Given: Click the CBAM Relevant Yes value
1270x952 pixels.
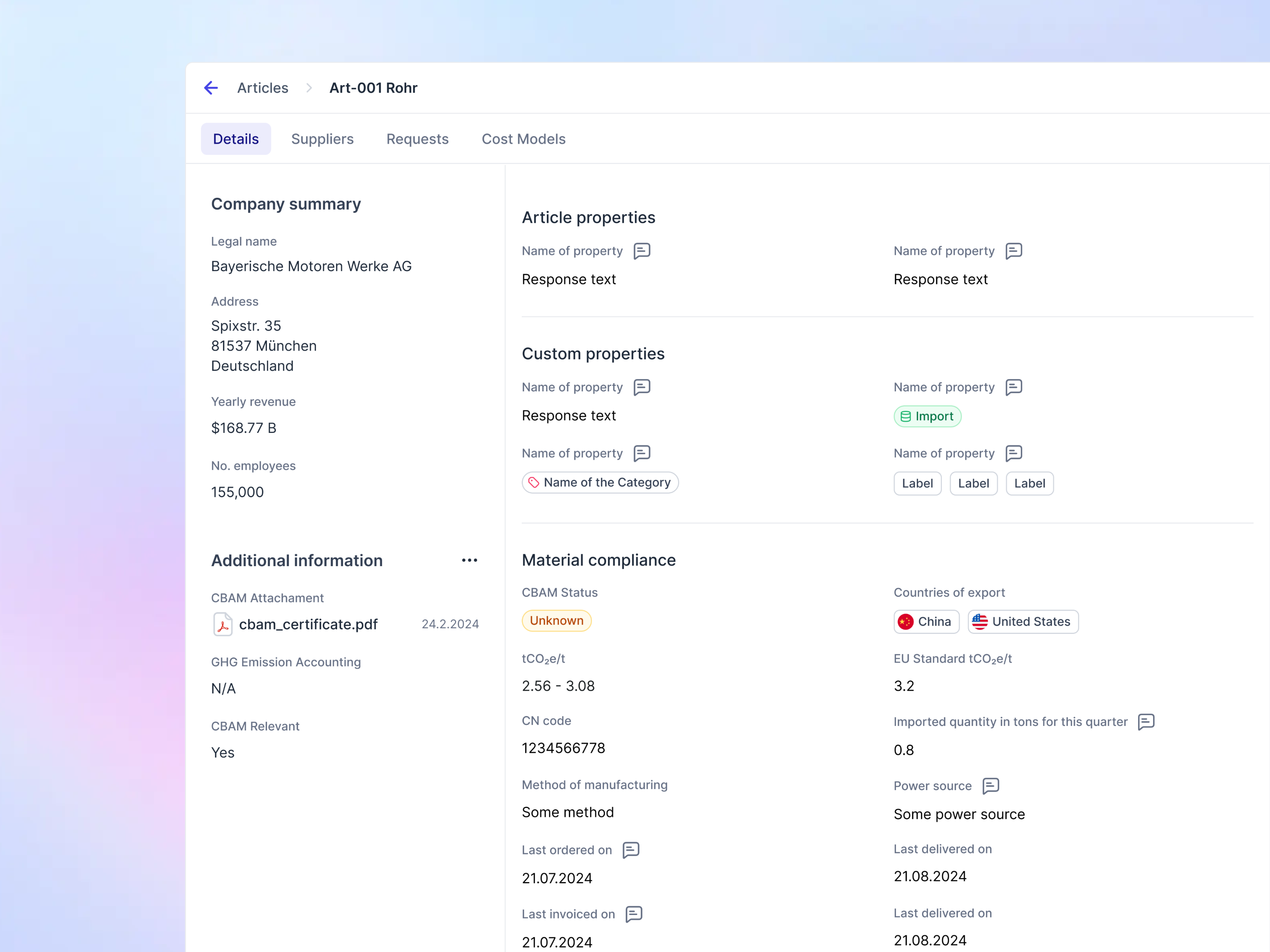Looking at the screenshot, I should (223, 753).
